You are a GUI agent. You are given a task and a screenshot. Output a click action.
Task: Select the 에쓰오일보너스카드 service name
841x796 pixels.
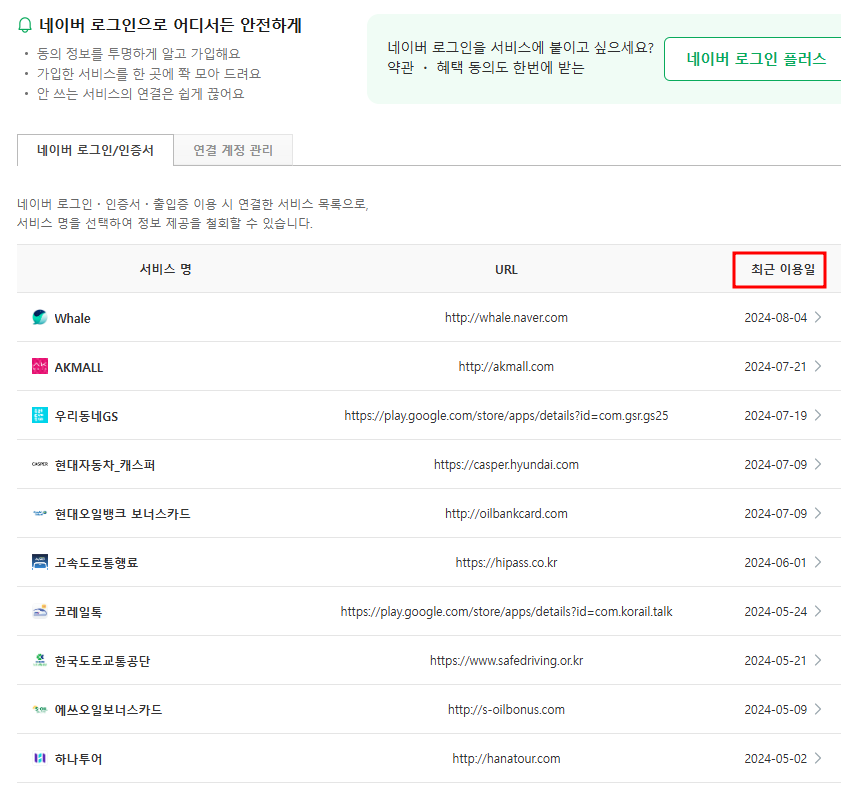(x=108, y=710)
